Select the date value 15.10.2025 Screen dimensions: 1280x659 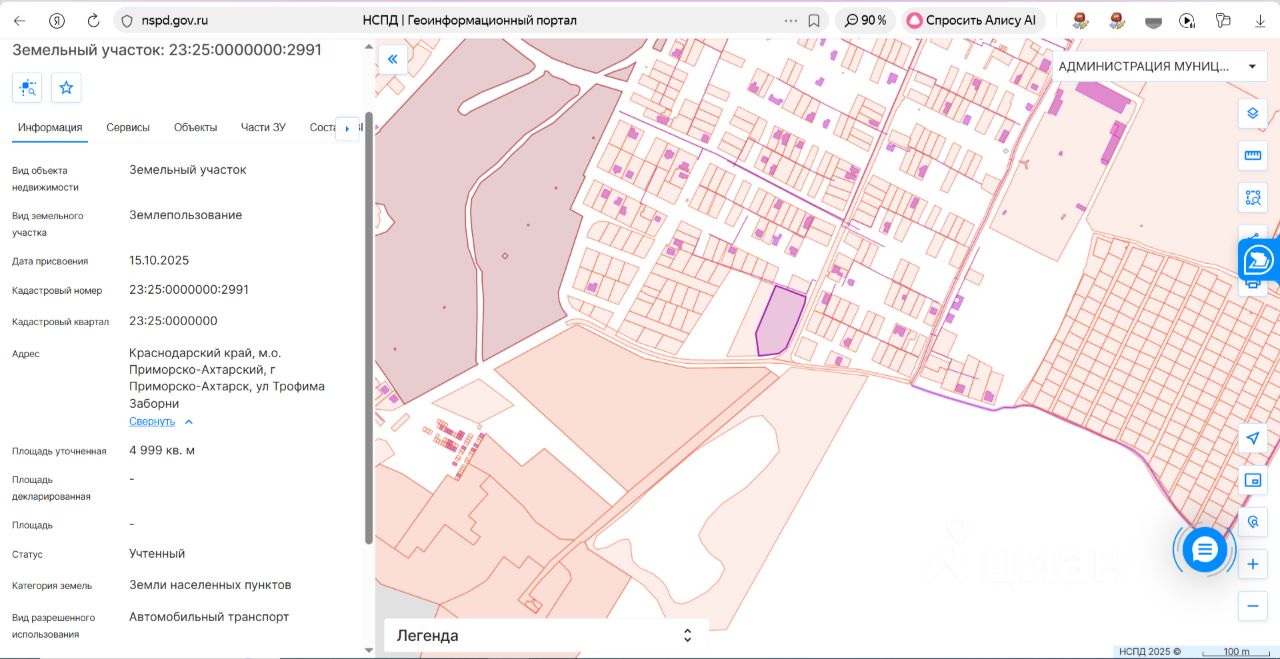coord(159,260)
